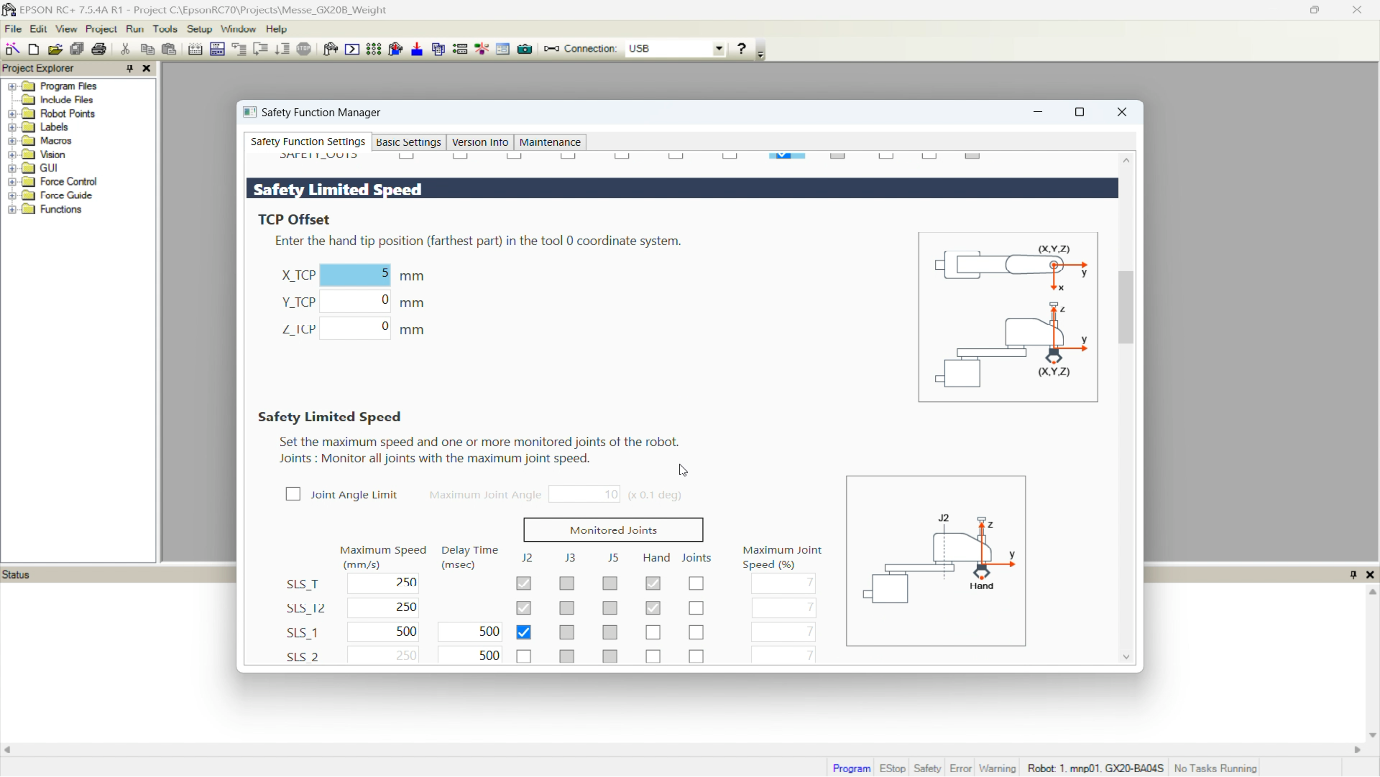Click the Print toolbar icon
Image resolution: width=1380 pixels, height=777 pixels.
tap(99, 49)
